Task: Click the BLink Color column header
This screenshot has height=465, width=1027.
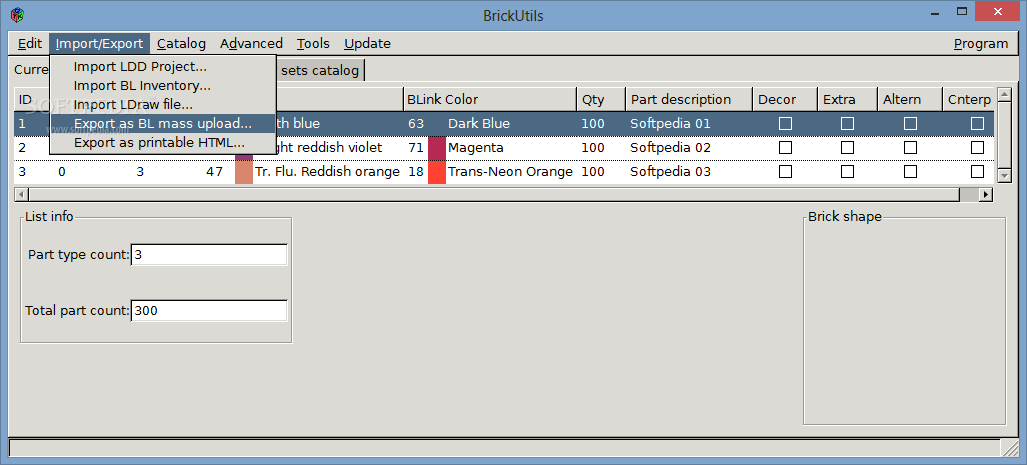Action: (x=489, y=100)
